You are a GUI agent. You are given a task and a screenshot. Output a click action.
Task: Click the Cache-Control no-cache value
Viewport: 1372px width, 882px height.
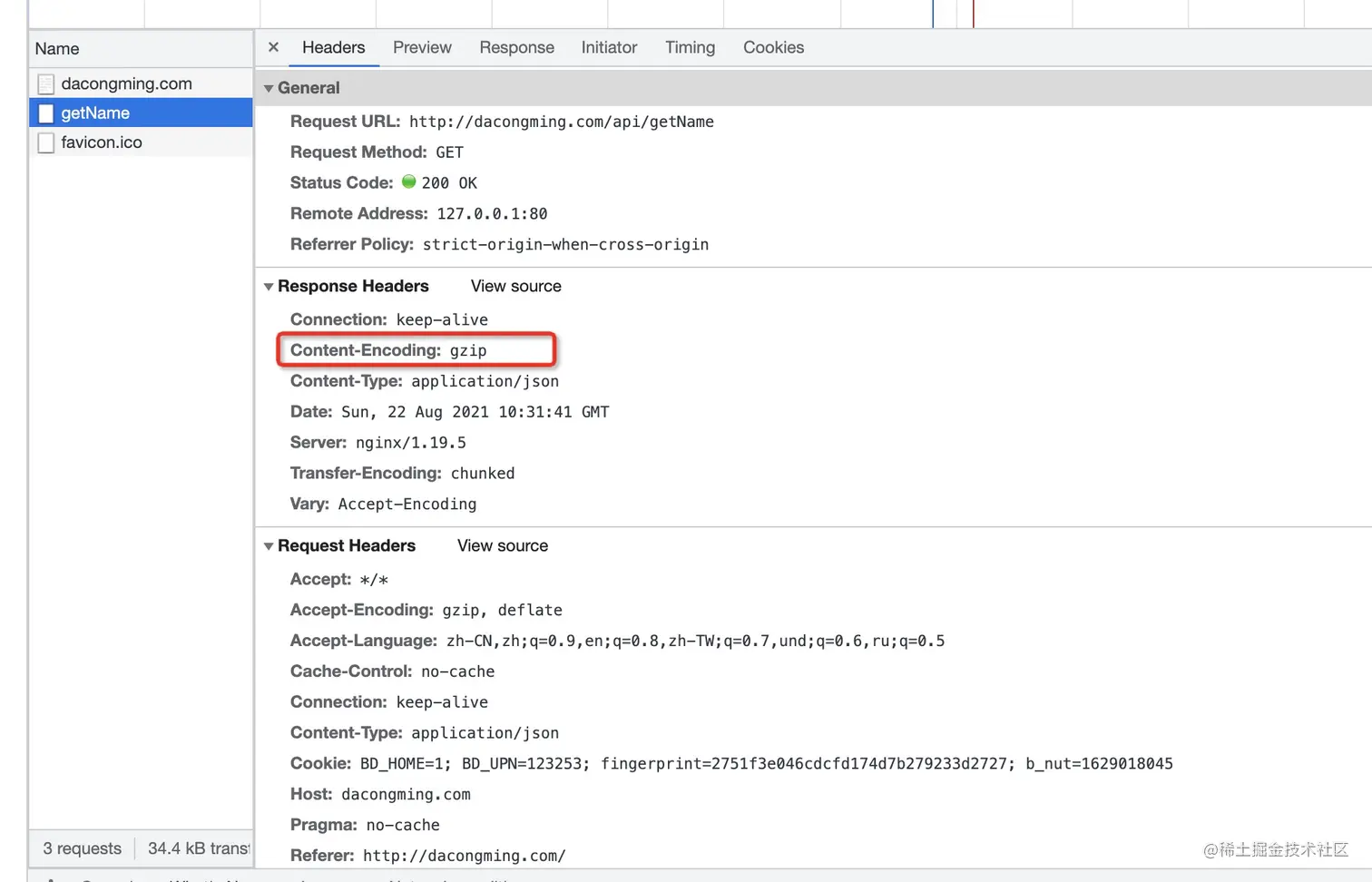[x=458, y=671]
